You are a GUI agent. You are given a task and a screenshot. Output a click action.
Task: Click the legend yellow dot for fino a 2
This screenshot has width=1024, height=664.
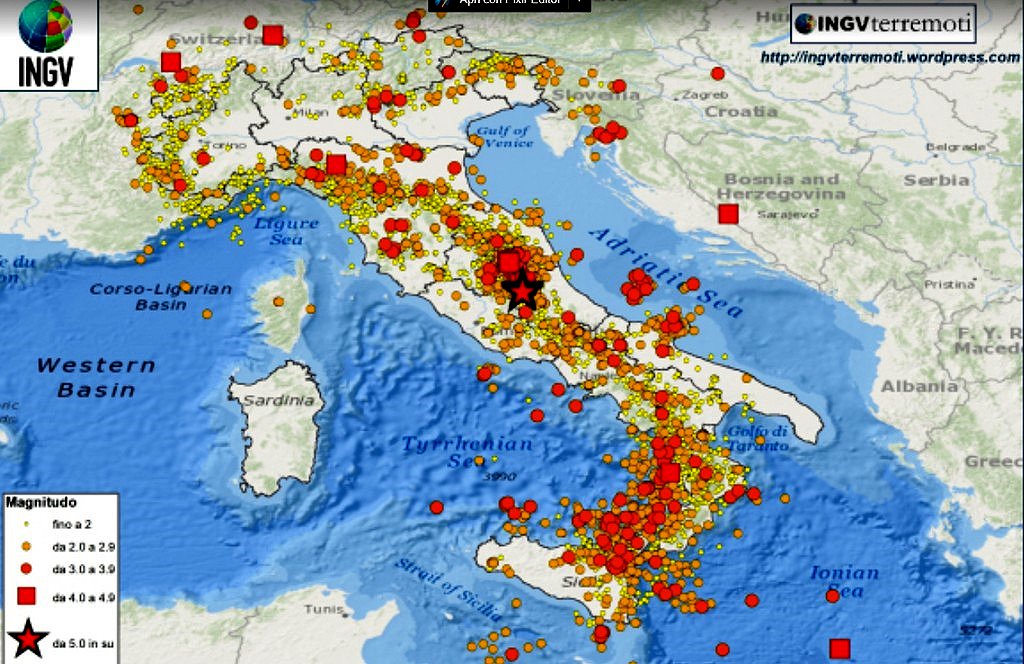[28, 524]
